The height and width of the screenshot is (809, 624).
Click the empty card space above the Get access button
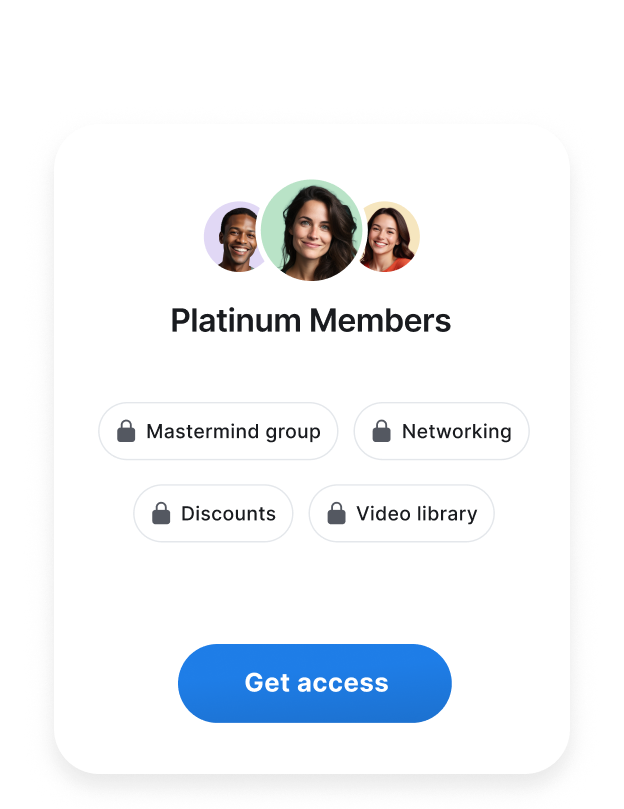pos(312,593)
